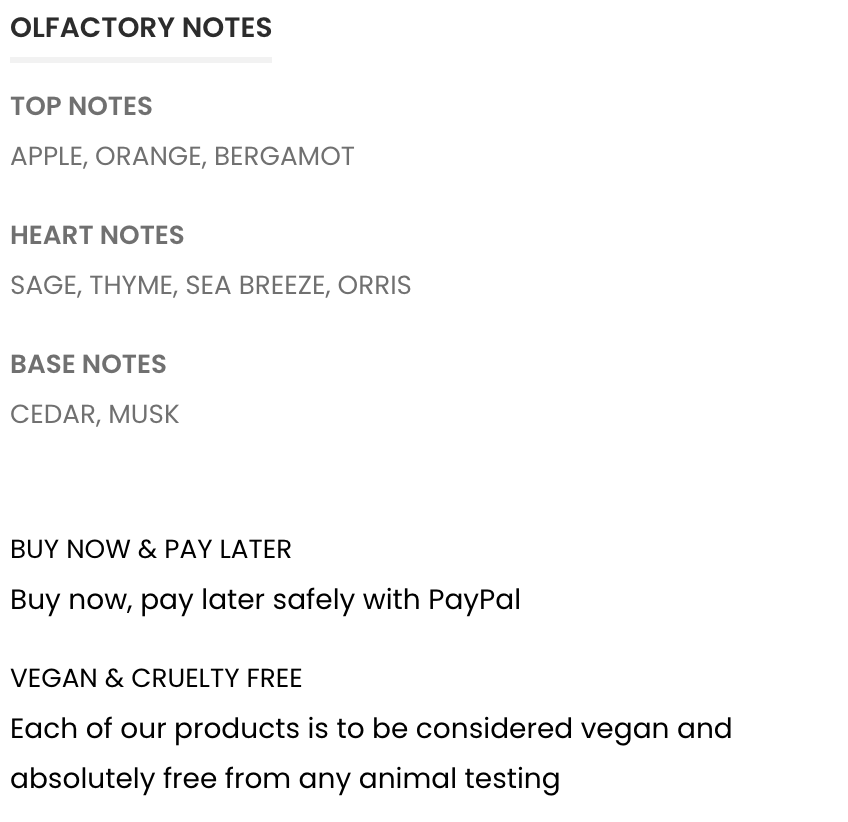Click the word APPLE in top notes
Viewport: 848px width, 822px height.
coord(47,156)
